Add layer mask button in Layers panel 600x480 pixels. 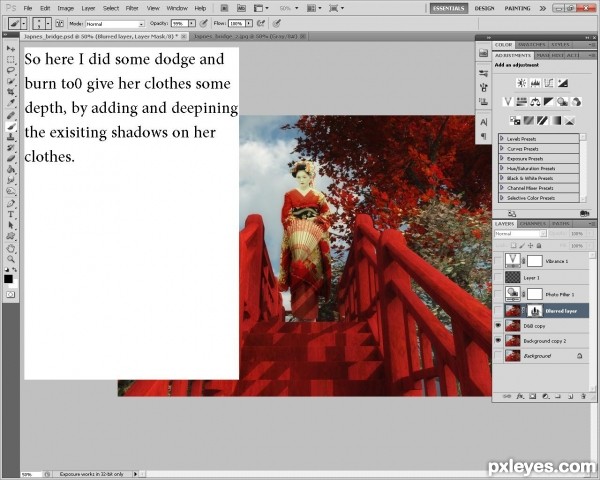532,397
